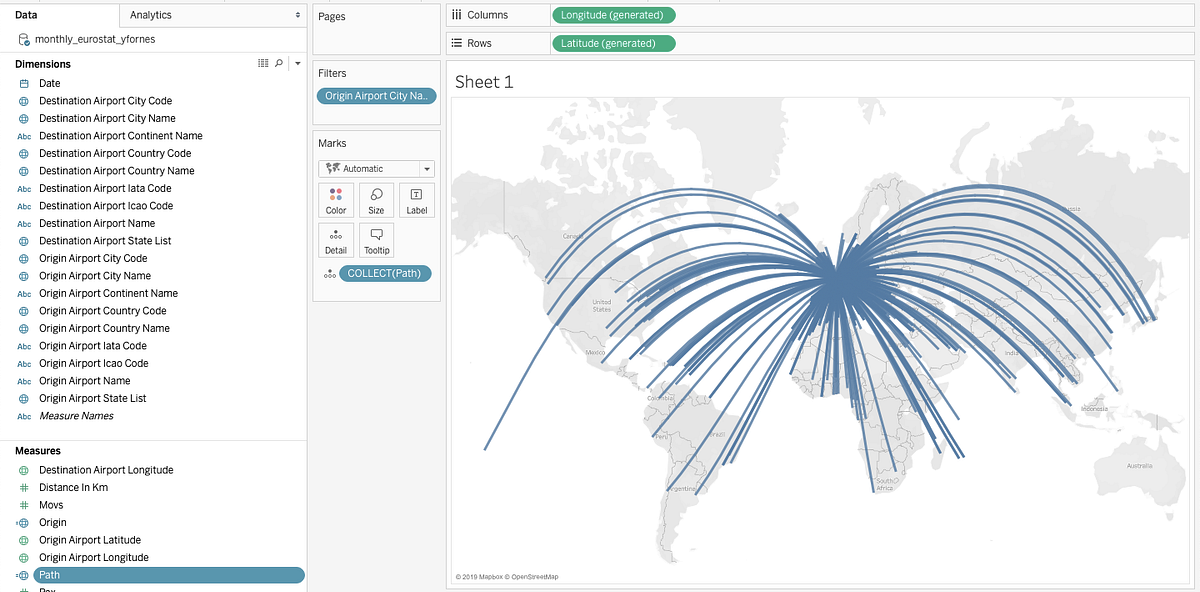The width and height of the screenshot is (1200, 592).
Task: Open the Label property on the Marks card
Action: 416,199
